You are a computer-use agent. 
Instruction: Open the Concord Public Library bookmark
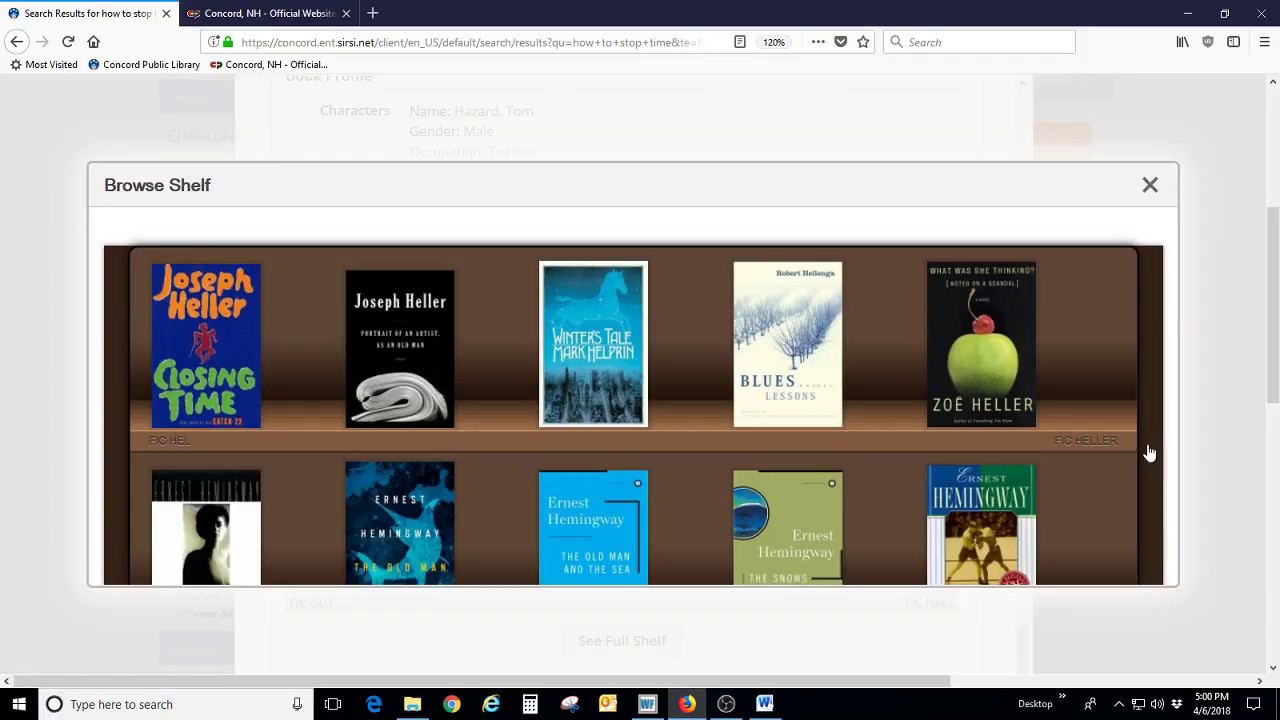[144, 65]
